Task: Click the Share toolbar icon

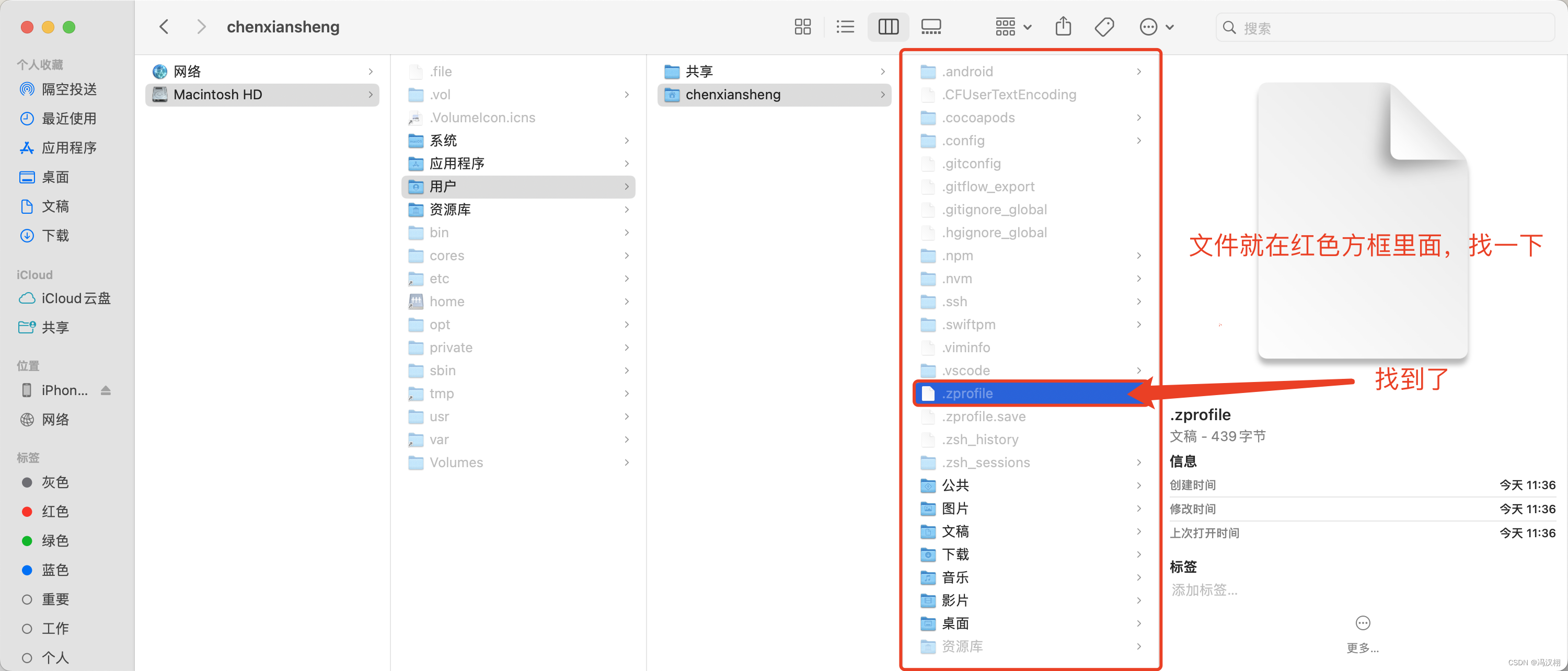Action: 1063,27
